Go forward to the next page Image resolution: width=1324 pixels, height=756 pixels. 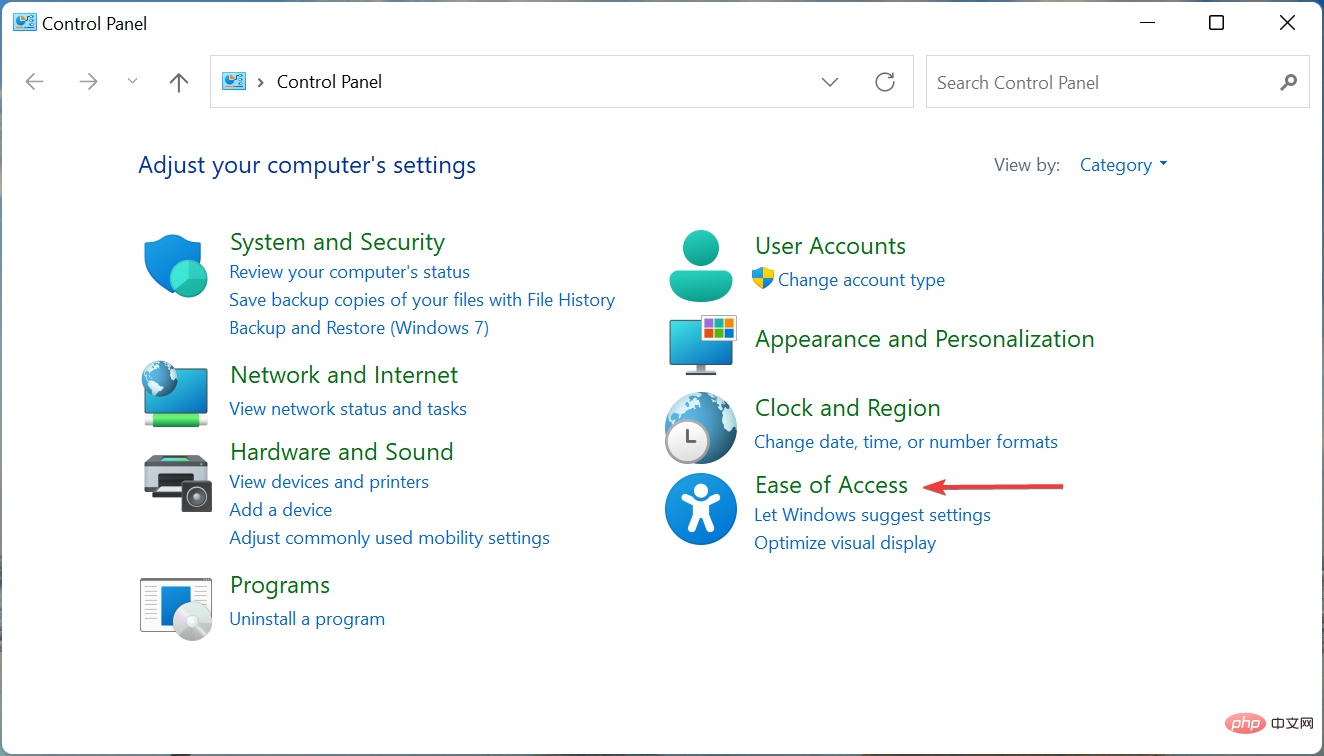click(x=89, y=82)
